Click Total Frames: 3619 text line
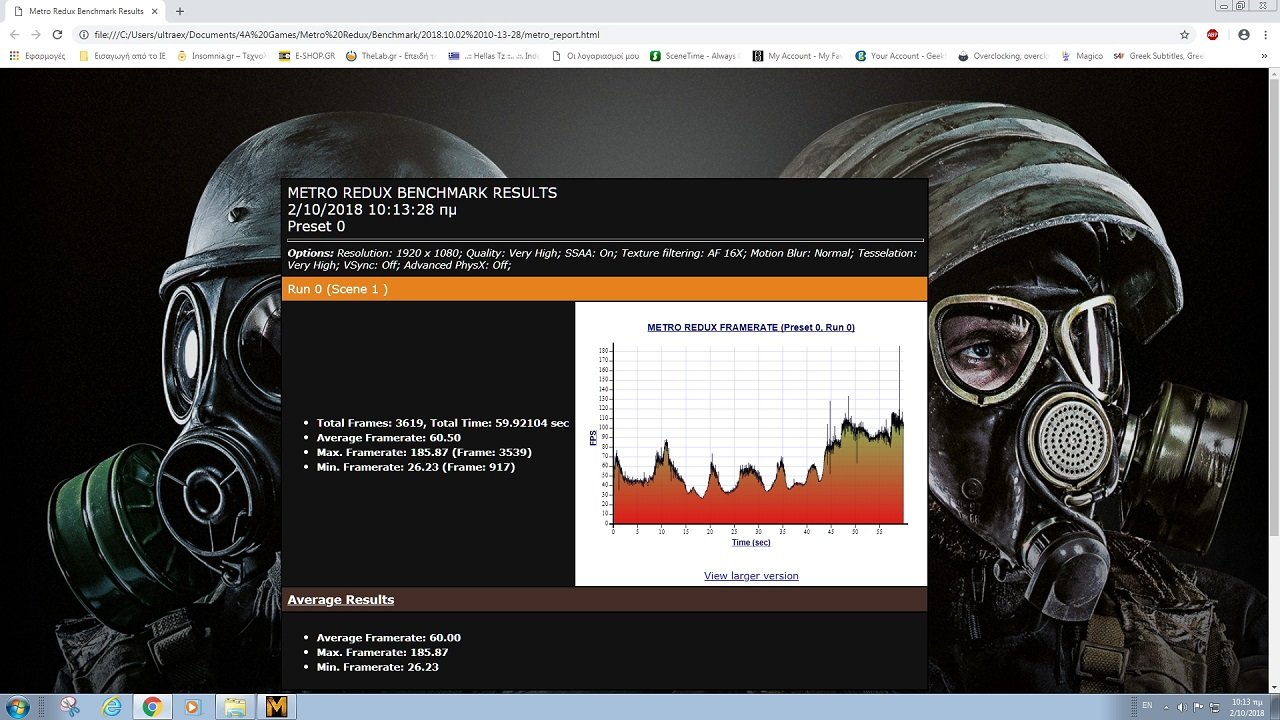 [x=442, y=423]
